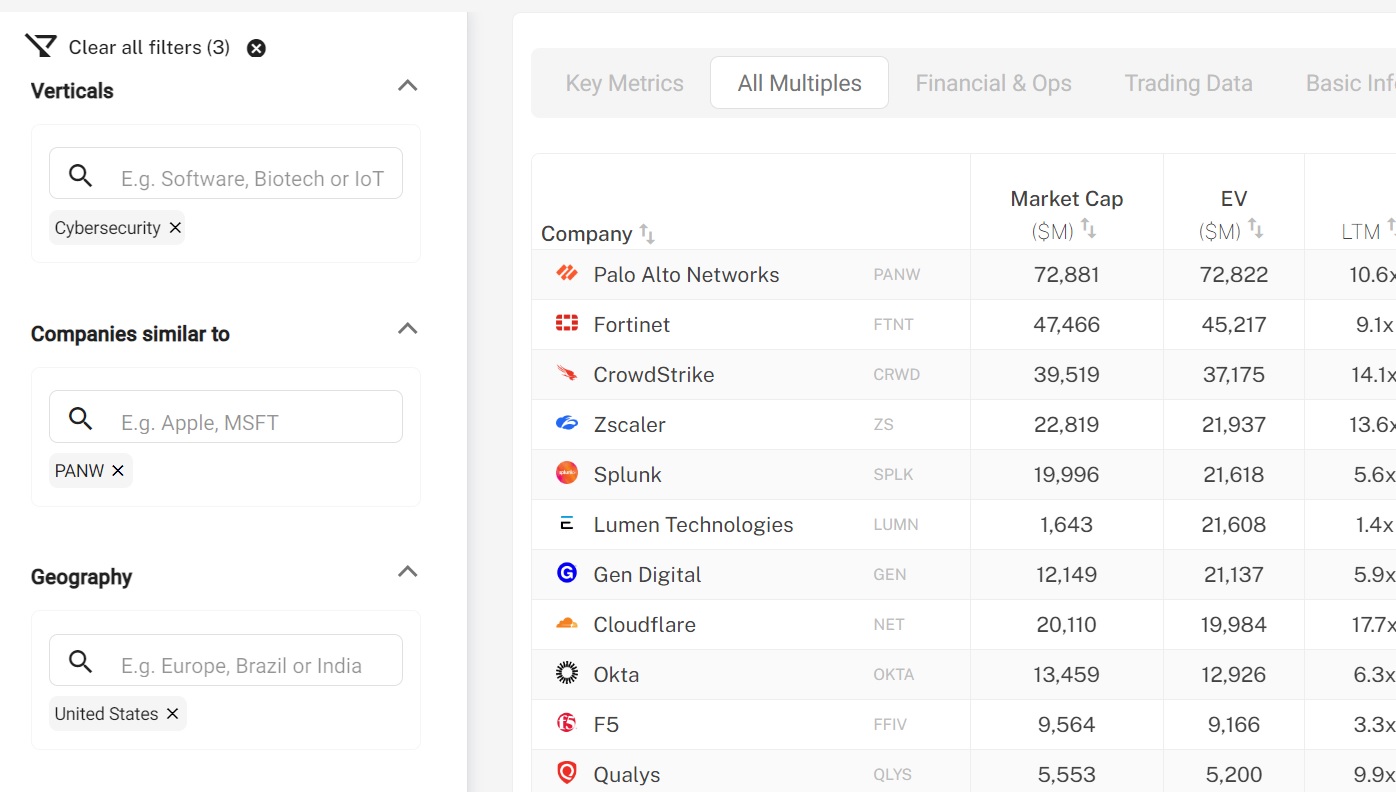This screenshot has height=792, width=1396.
Task: Click the Geography search magnifier icon
Action: [80, 661]
